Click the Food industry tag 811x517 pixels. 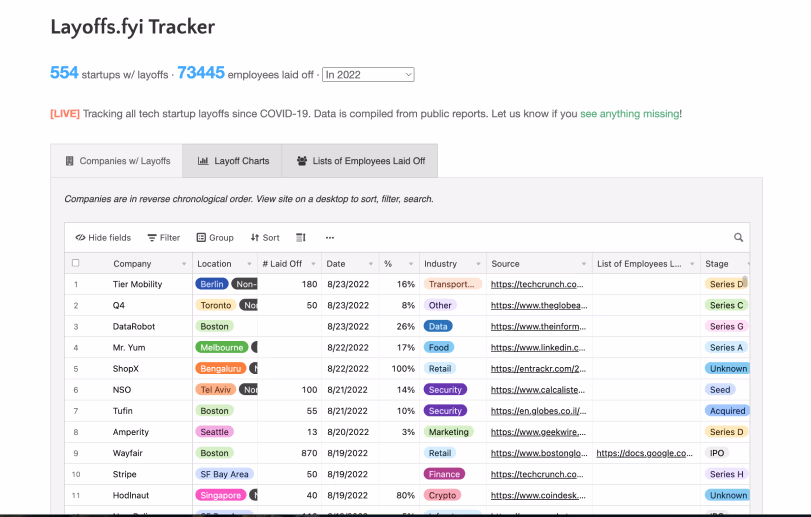point(439,348)
